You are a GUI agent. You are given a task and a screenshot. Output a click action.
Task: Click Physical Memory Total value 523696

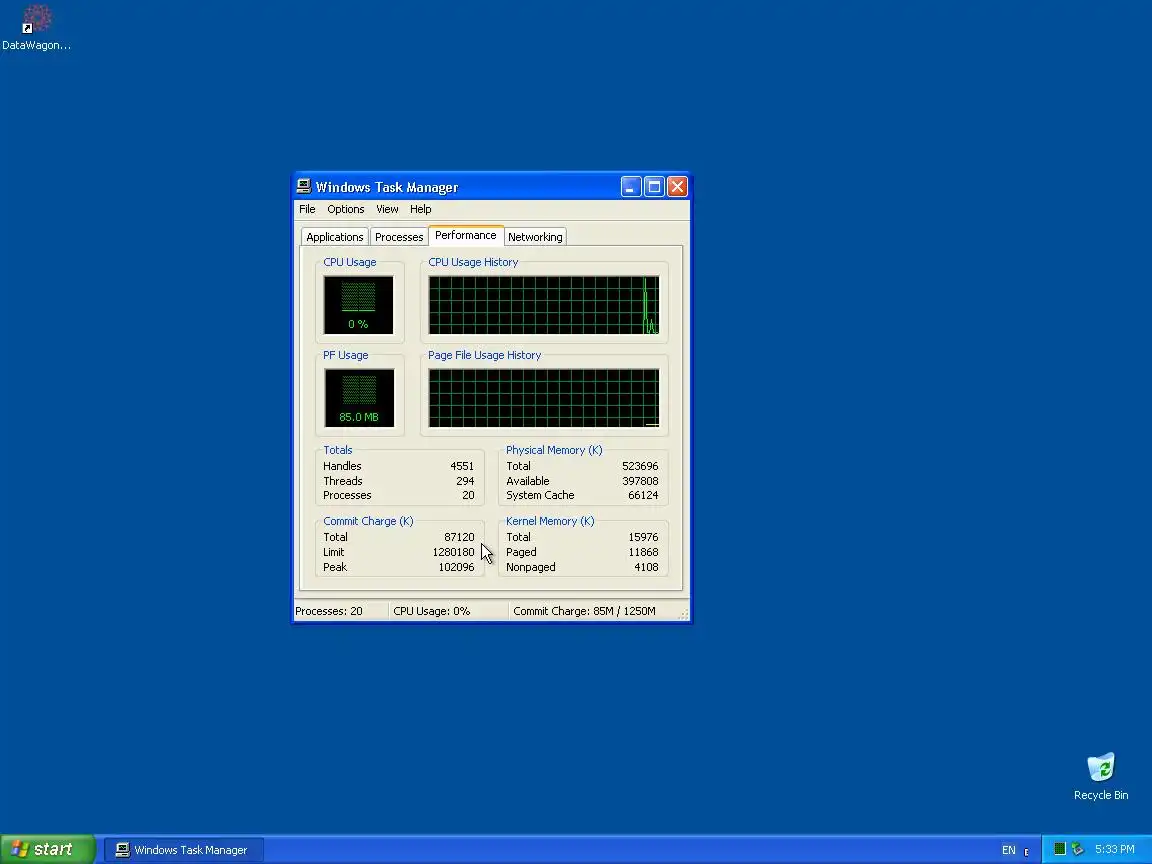[x=640, y=466]
